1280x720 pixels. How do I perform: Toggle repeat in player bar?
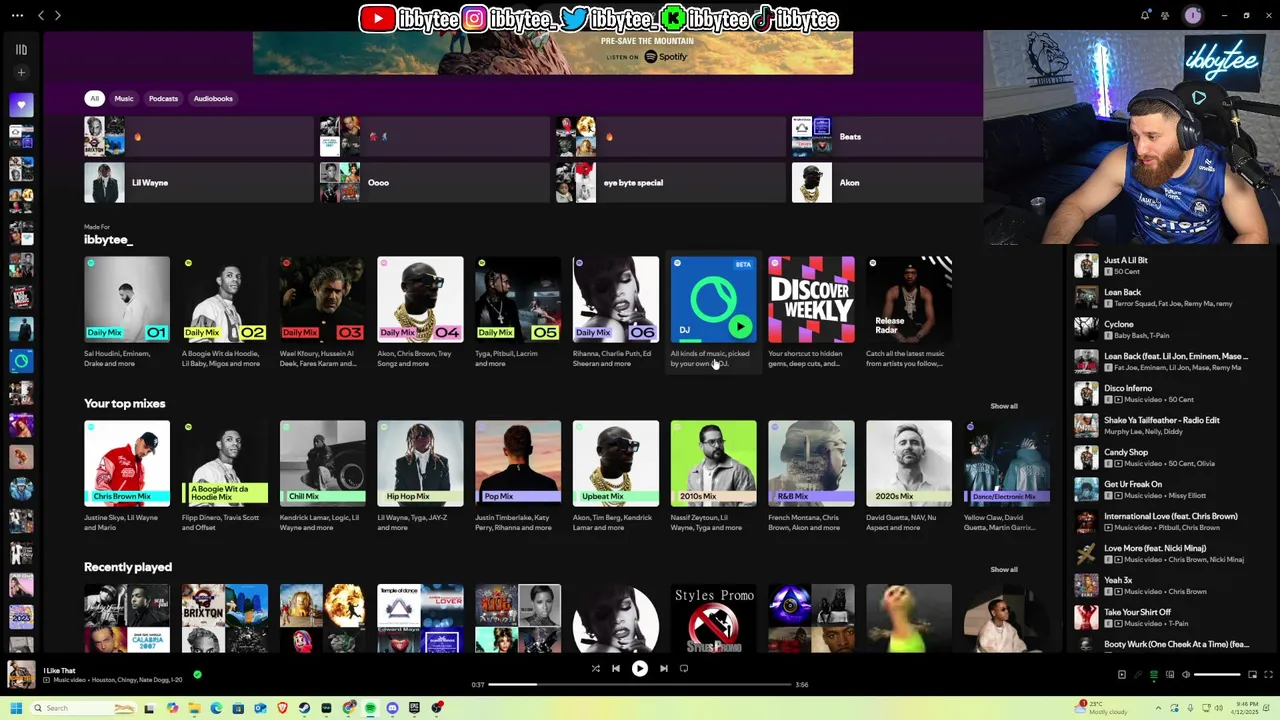(684, 669)
